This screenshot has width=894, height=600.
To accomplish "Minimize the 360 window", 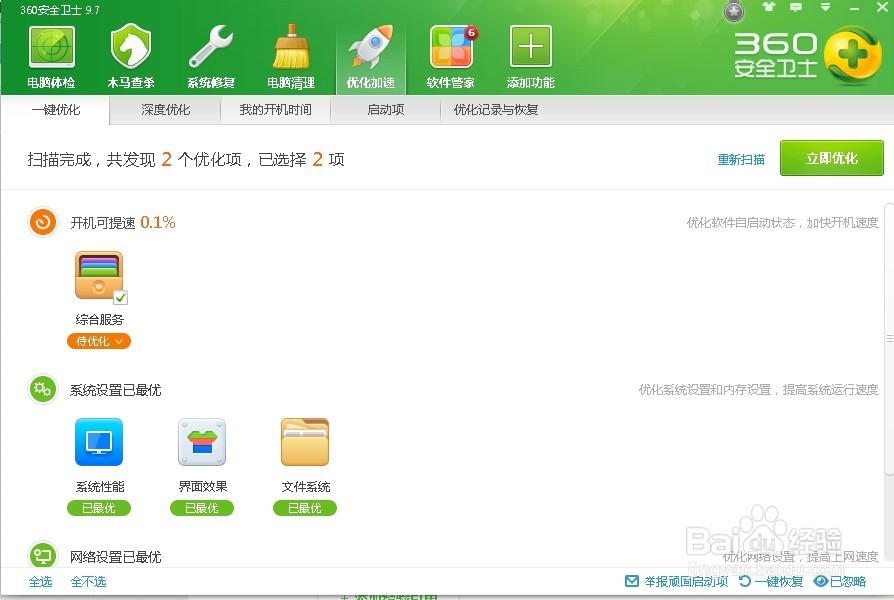I will coord(854,8).
